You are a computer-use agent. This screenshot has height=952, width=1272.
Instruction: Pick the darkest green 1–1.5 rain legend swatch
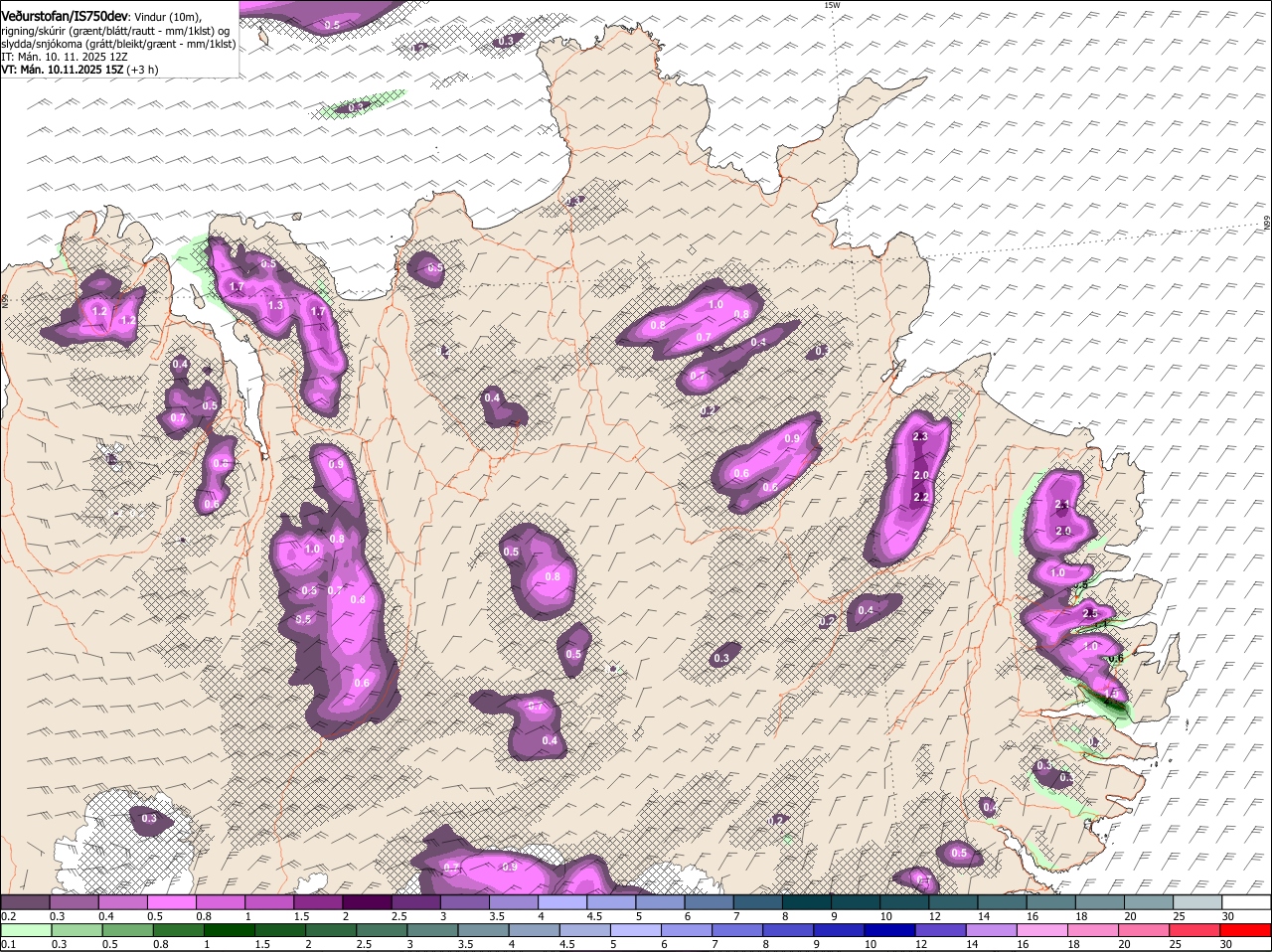(230, 930)
